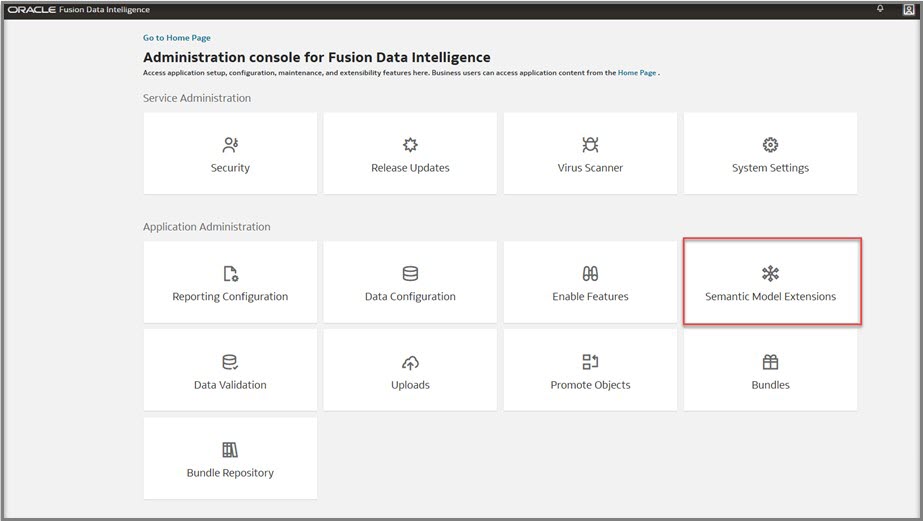Click the Bundle Repository books icon
The width and height of the screenshot is (923, 521).
(230, 450)
